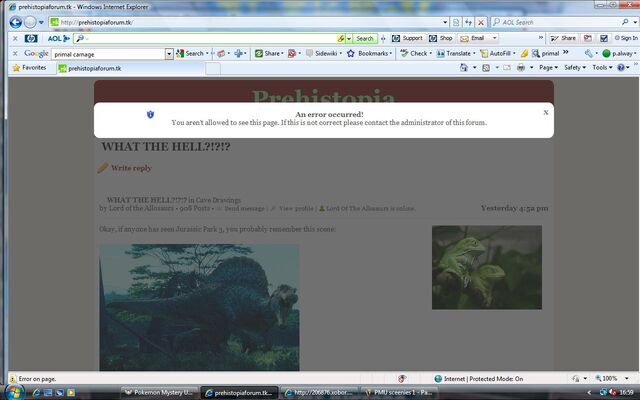The image size is (640, 400).
Task: Expand the address bar history dropdown
Action: point(445,22)
